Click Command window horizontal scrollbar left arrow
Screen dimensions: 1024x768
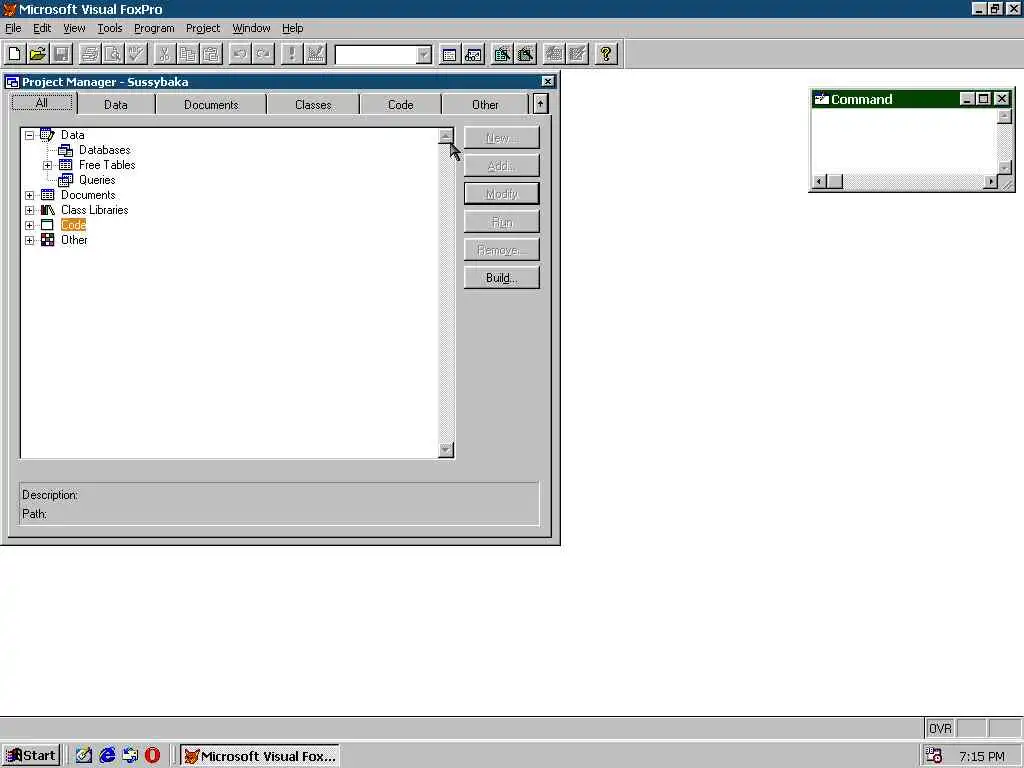[819, 182]
